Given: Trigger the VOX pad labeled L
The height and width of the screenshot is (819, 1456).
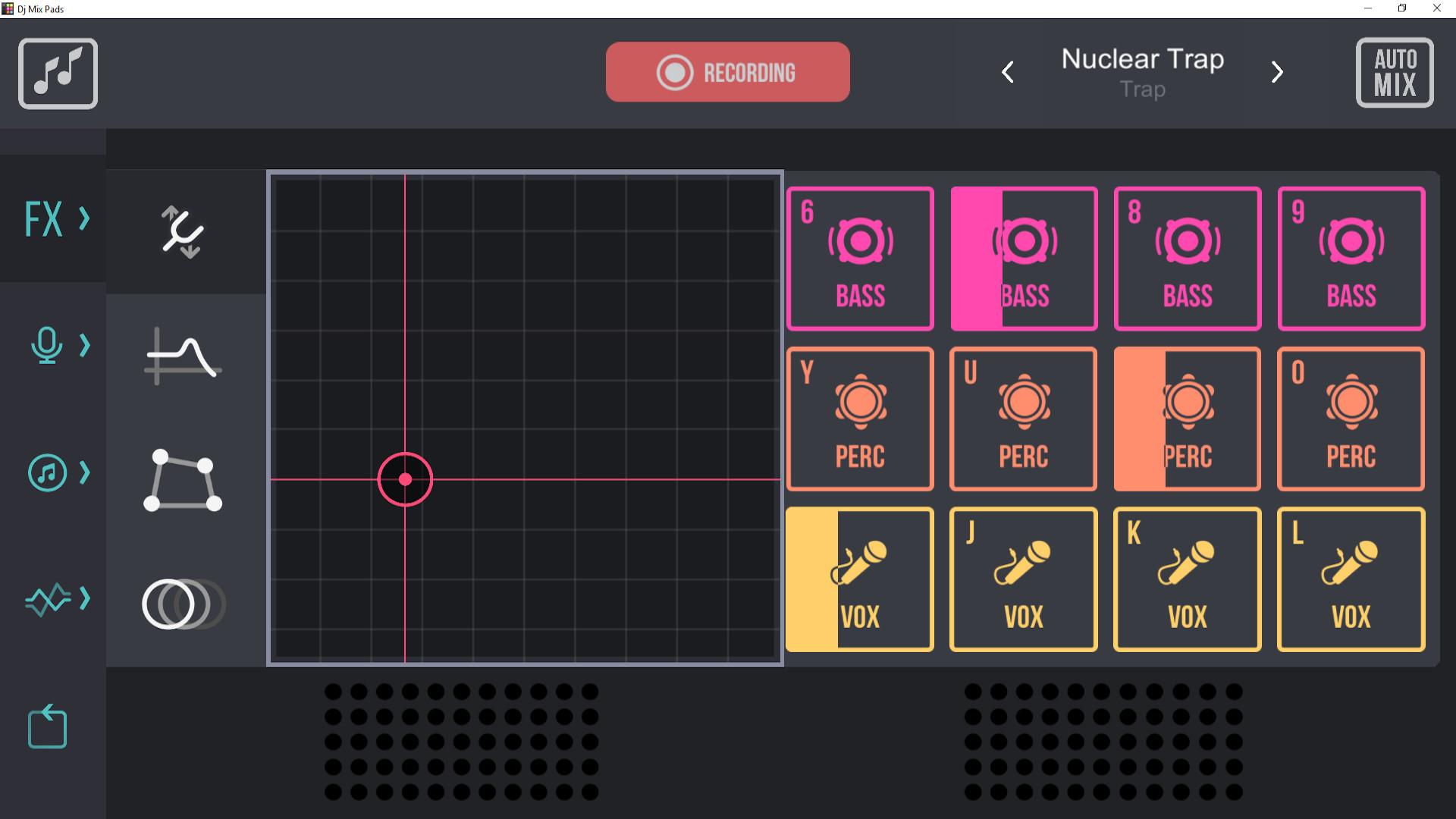Looking at the screenshot, I should 1351,579.
